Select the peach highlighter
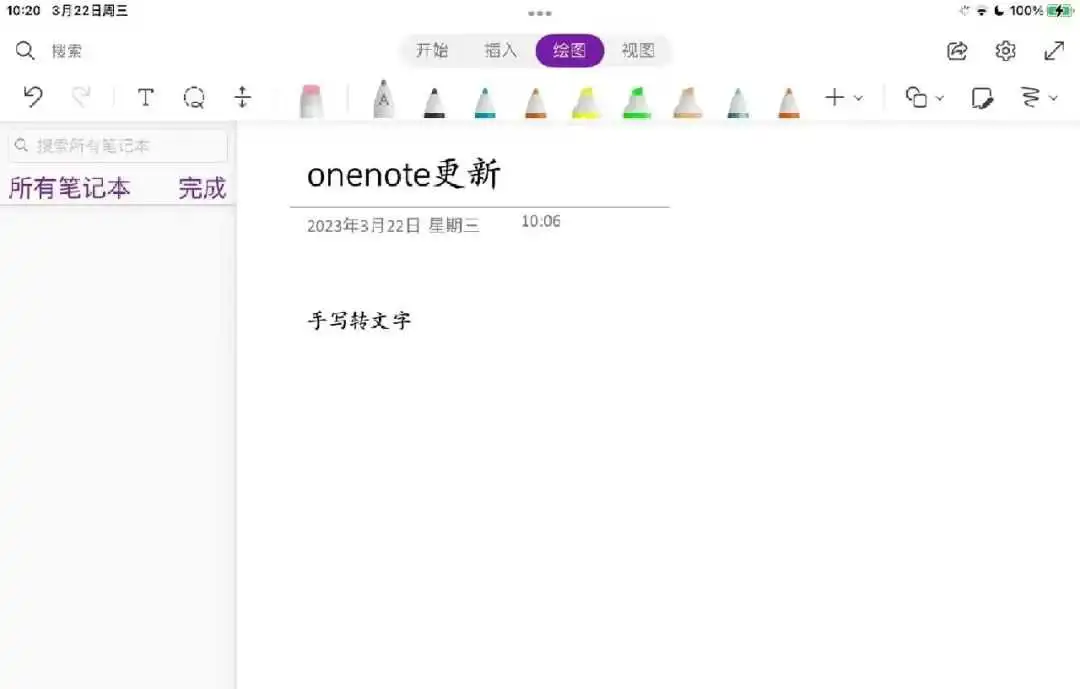The height and width of the screenshot is (689, 1080). click(x=687, y=102)
